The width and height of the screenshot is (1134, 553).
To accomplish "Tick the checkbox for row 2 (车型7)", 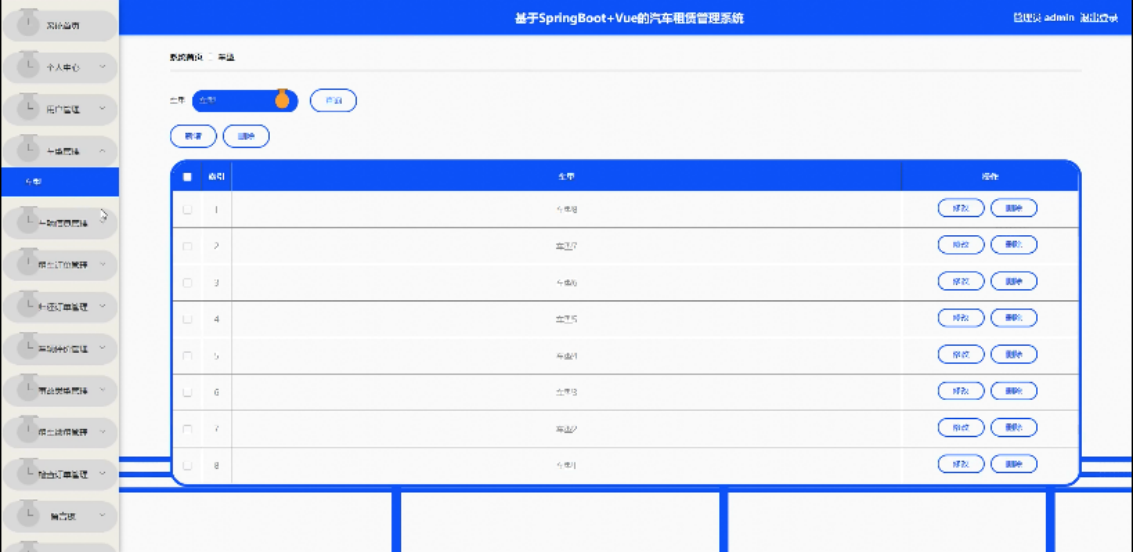I will pyautogui.click(x=187, y=247).
